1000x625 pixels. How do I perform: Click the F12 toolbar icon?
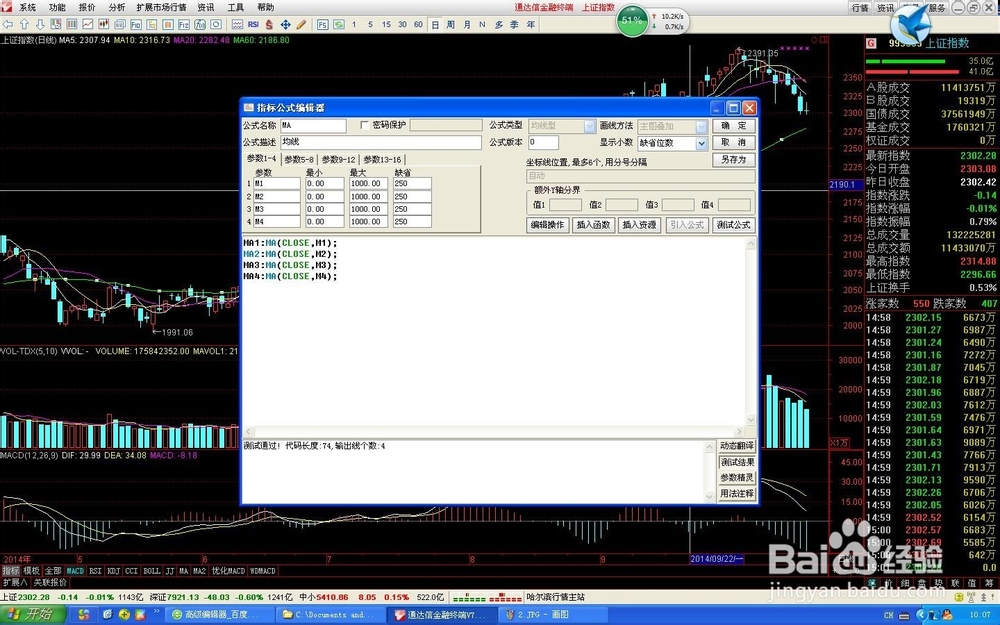tap(184, 24)
